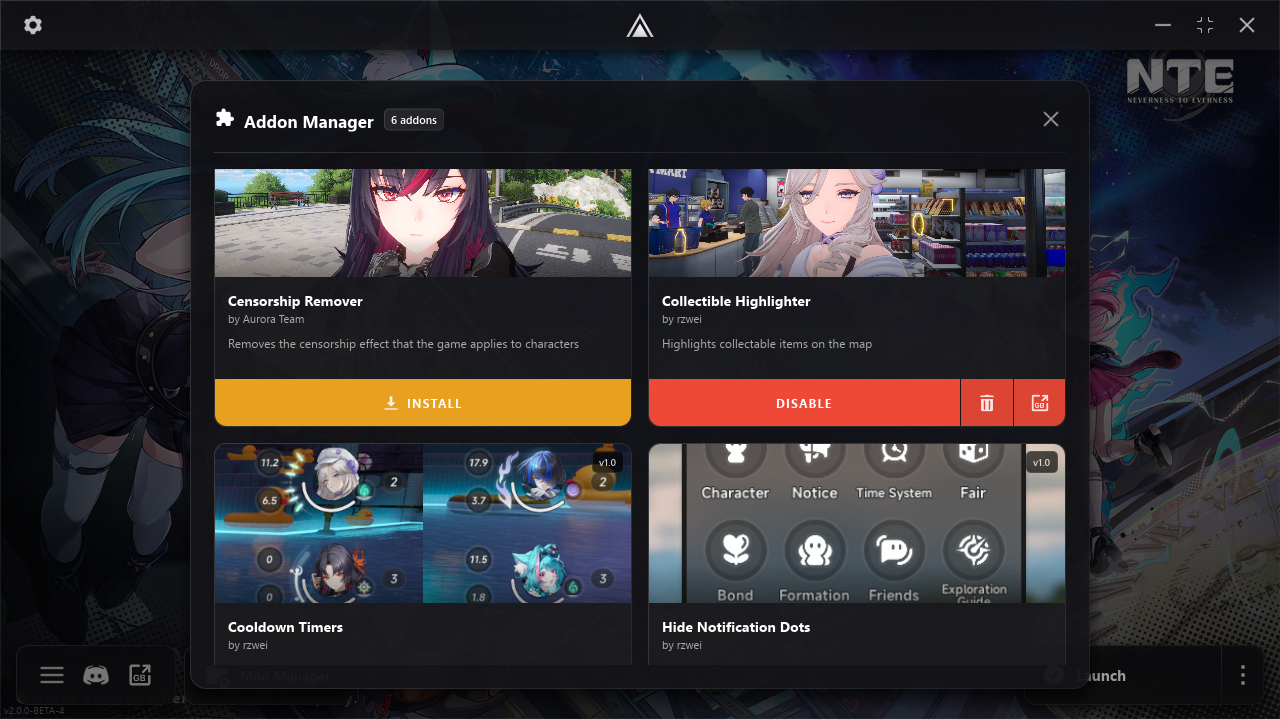Image resolution: width=1280 pixels, height=719 pixels.
Task: Click the Cooldown Timers preview image
Action: coord(423,524)
